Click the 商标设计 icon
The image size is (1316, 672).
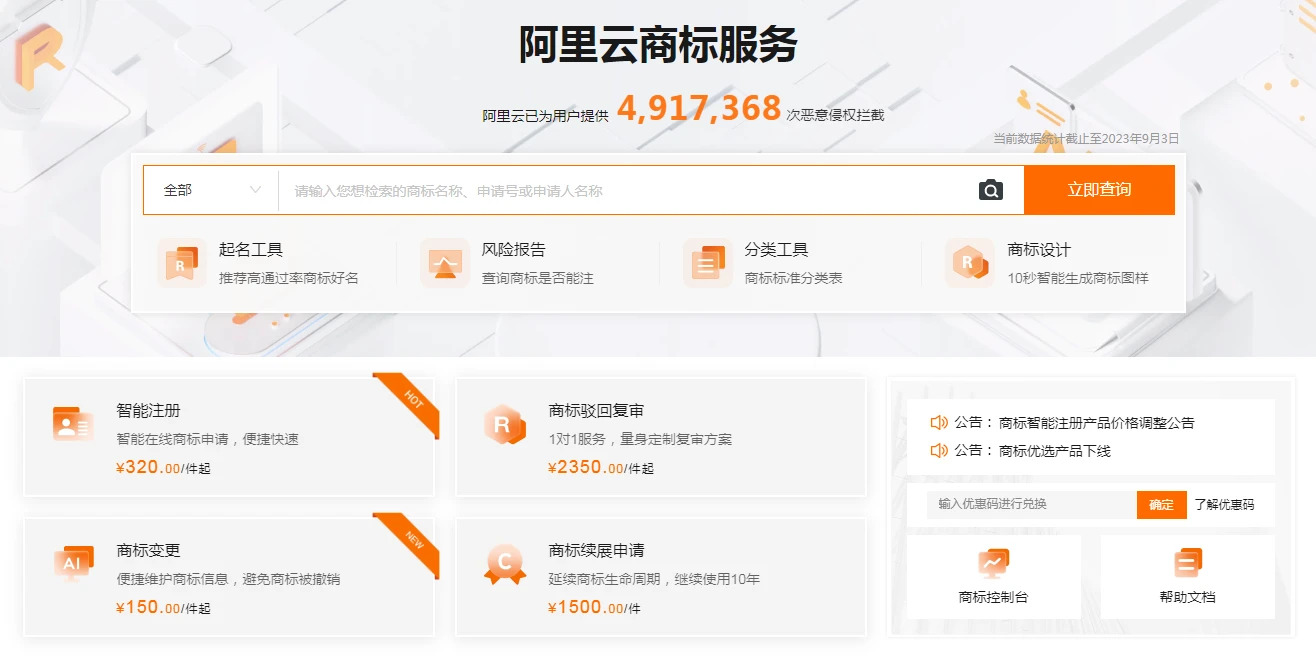(x=970, y=263)
